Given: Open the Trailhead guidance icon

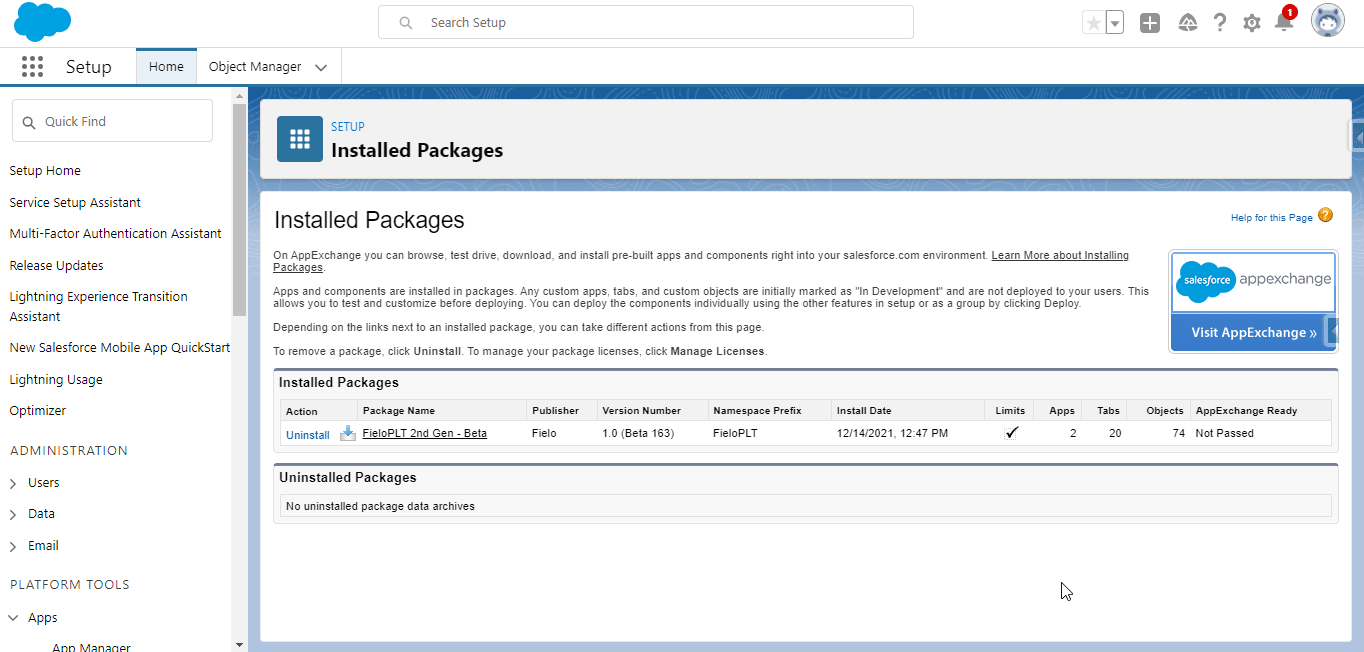Looking at the screenshot, I should pos(1188,23).
